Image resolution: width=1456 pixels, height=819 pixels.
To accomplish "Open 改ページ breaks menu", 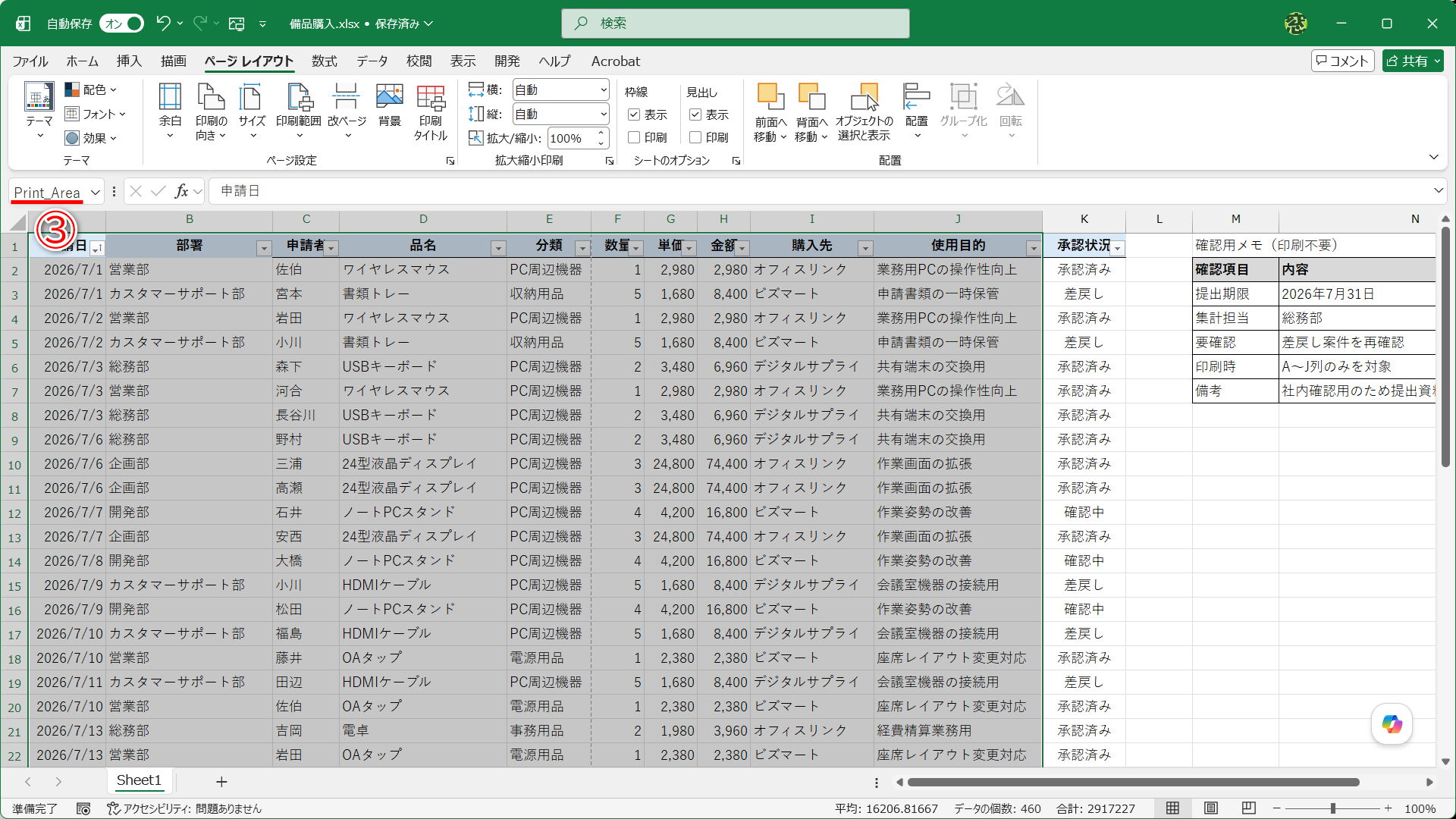I will pyautogui.click(x=347, y=111).
